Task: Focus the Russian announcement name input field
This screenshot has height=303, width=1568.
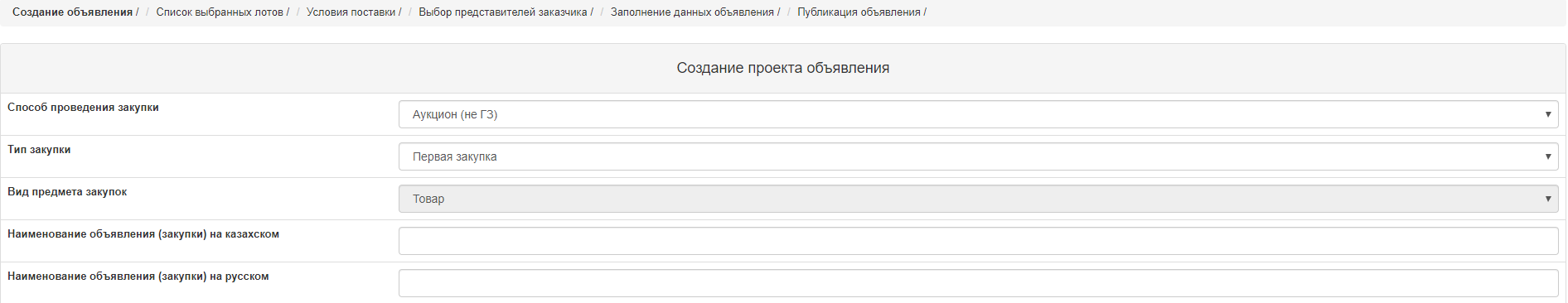Action: (978, 283)
